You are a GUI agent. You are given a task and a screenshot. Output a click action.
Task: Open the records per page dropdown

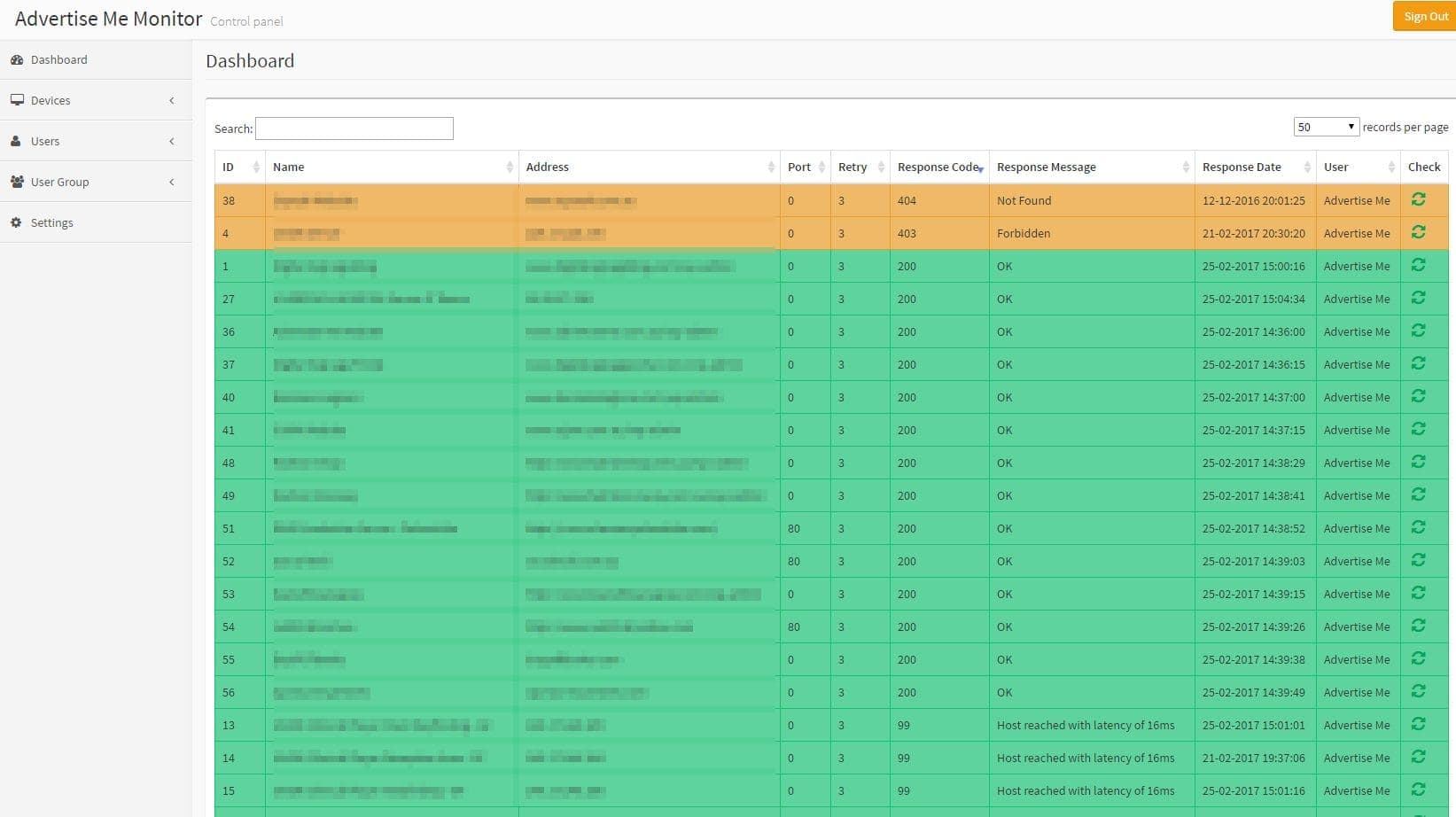click(1326, 126)
